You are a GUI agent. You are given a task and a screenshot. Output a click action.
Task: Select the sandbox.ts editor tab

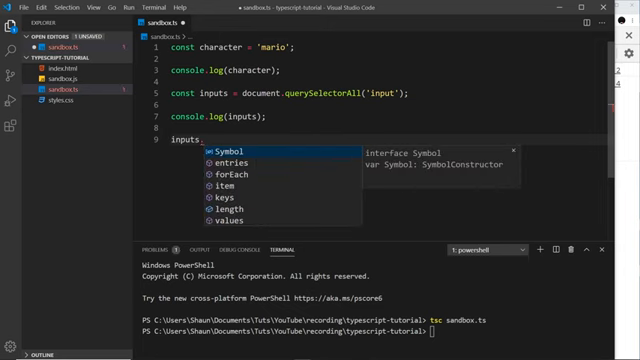click(x=162, y=23)
